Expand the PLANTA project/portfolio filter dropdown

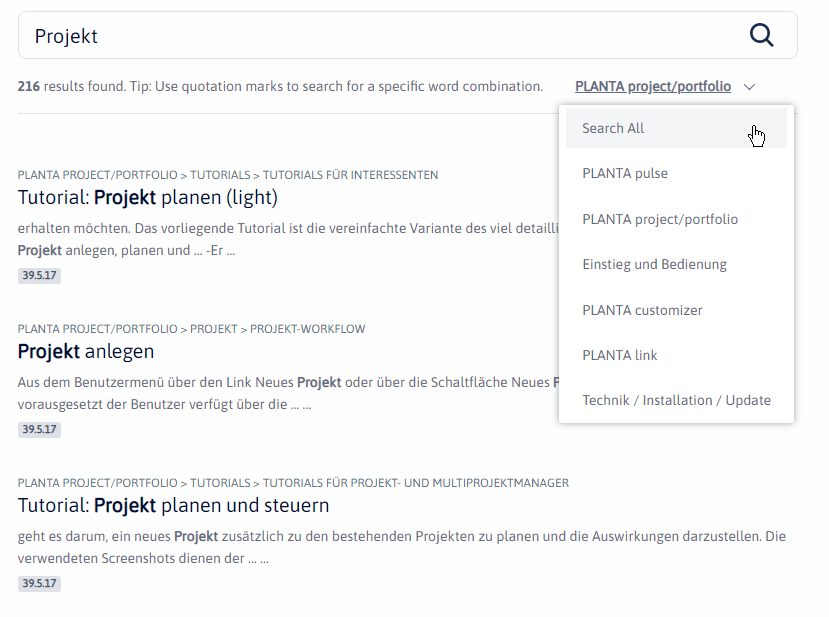(x=653, y=87)
